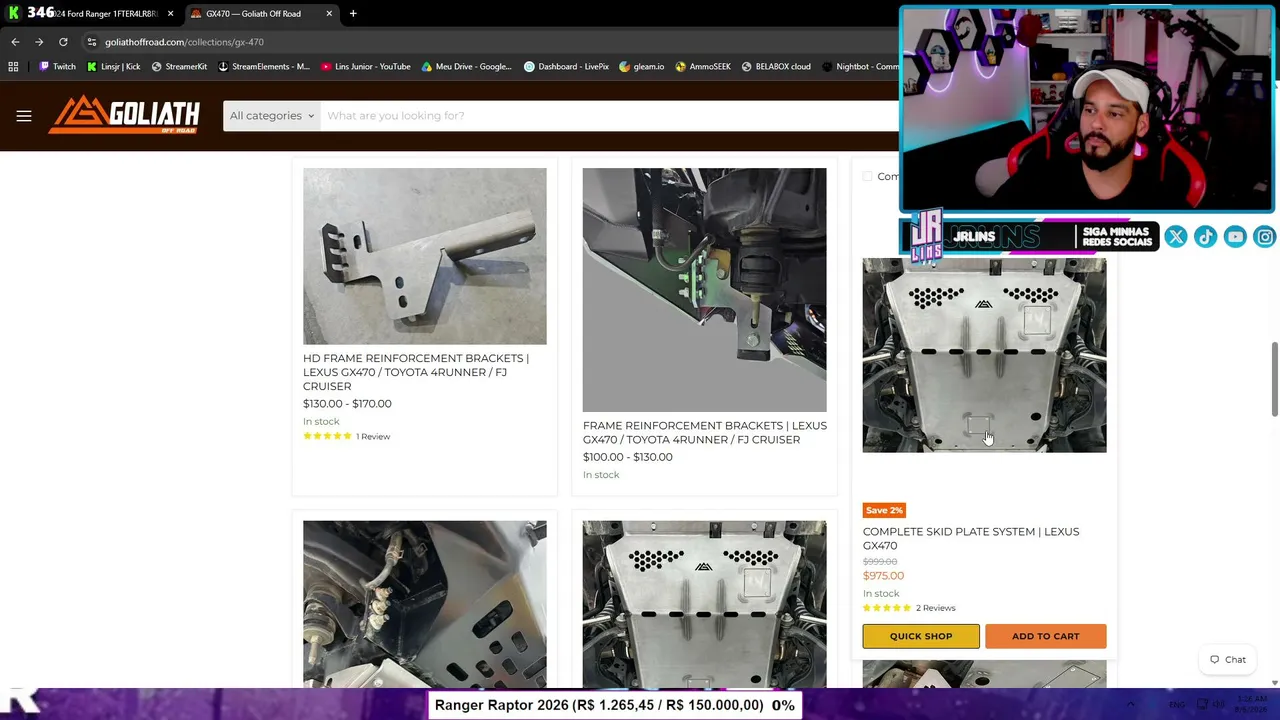Open the apps grid in bookmarks bar

13,67
